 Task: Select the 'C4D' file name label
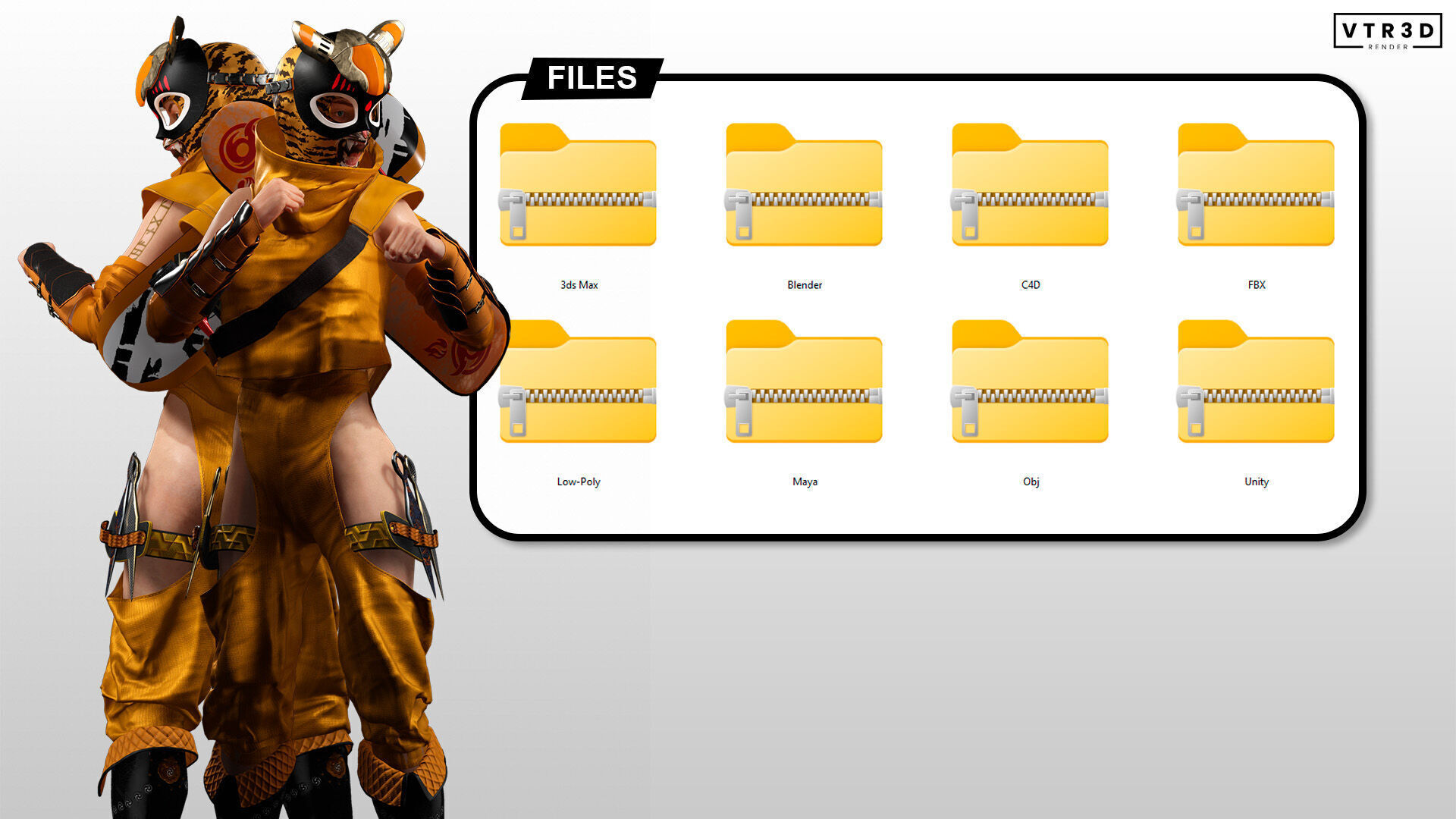pyautogui.click(x=1031, y=285)
